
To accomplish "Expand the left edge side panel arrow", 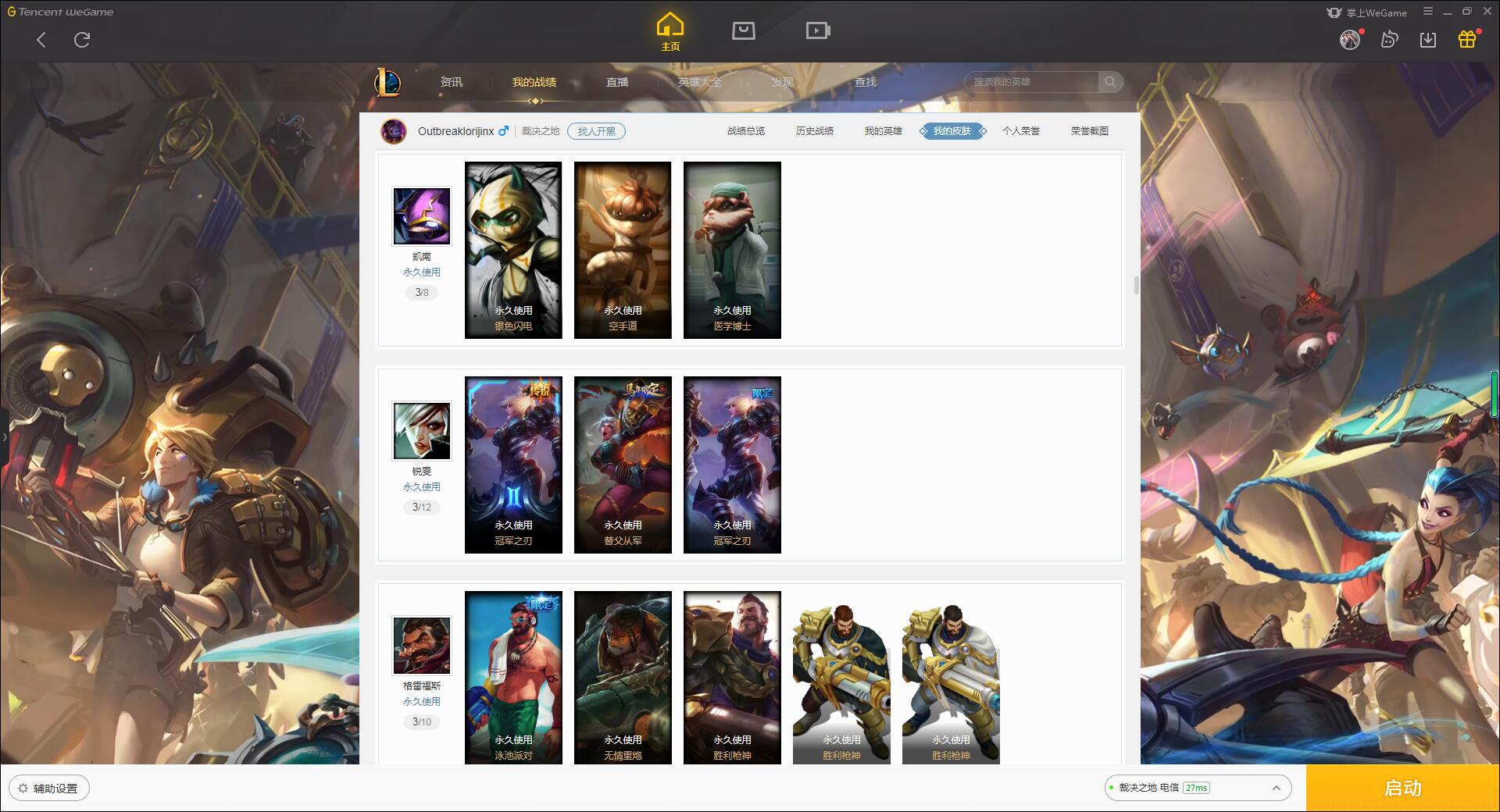I will click(x=4, y=437).
